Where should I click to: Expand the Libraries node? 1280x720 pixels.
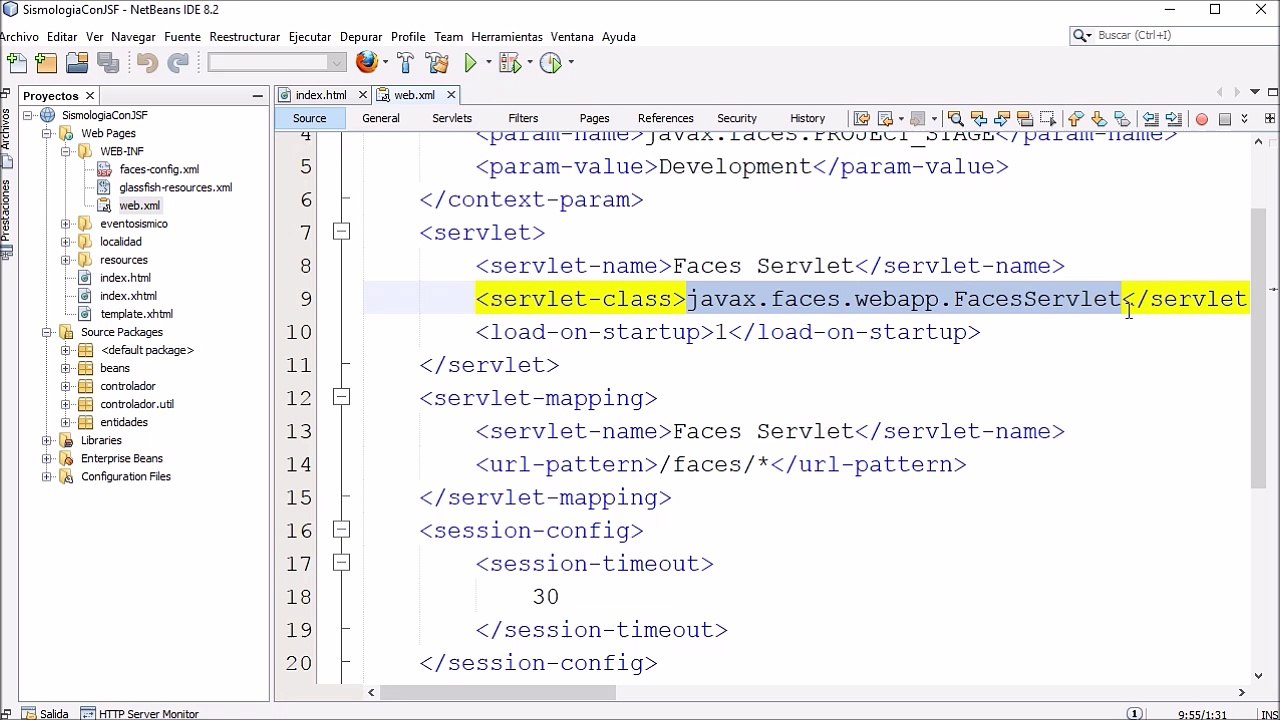coord(47,440)
